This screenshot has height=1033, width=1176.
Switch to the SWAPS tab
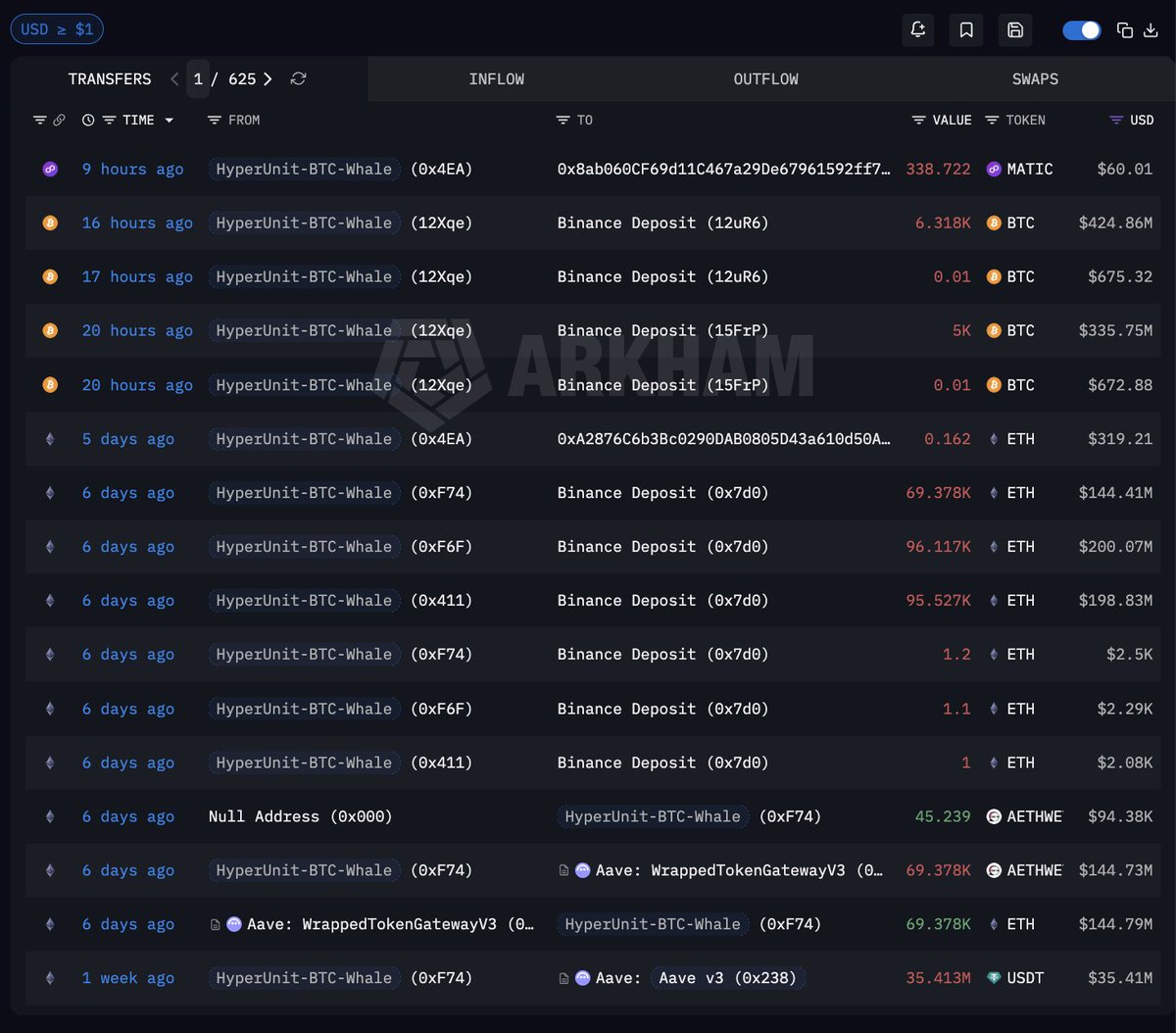coord(1035,78)
